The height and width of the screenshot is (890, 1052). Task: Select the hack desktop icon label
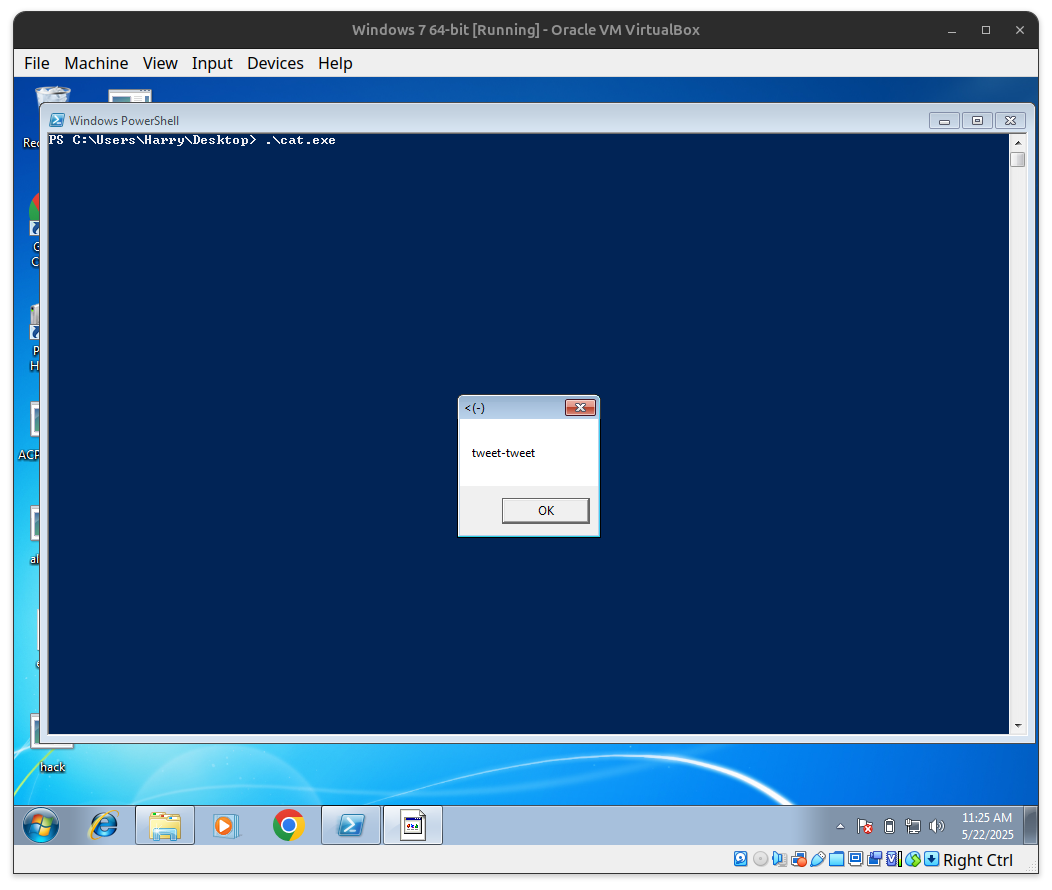[x=52, y=767]
